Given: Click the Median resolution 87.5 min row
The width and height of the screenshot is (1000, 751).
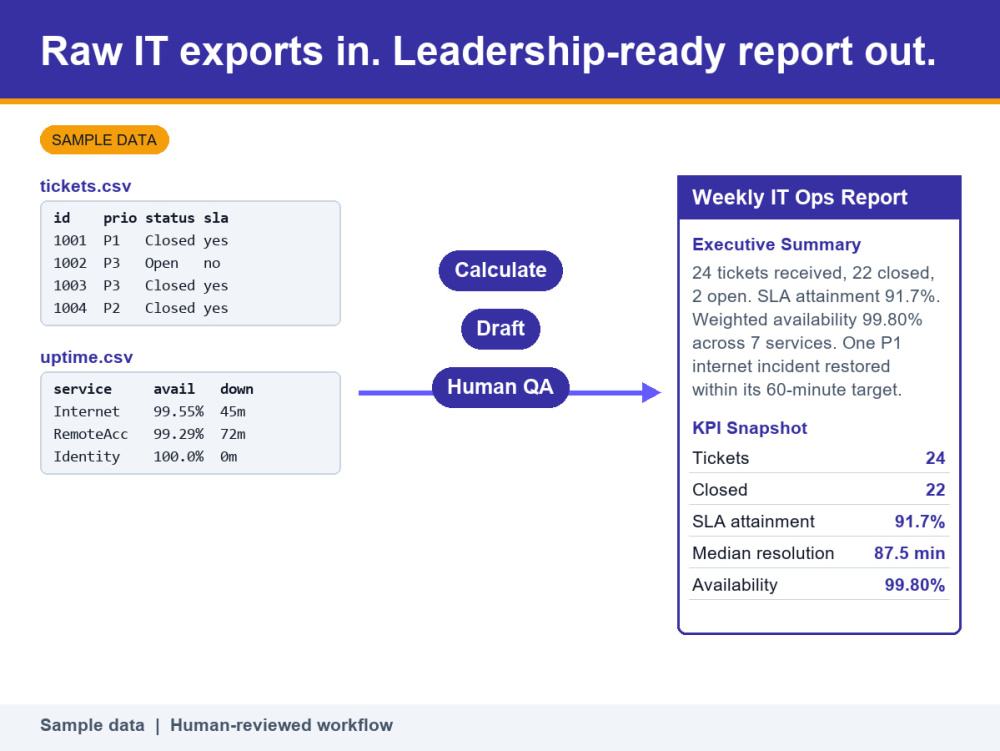Looking at the screenshot, I should coord(819,553).
